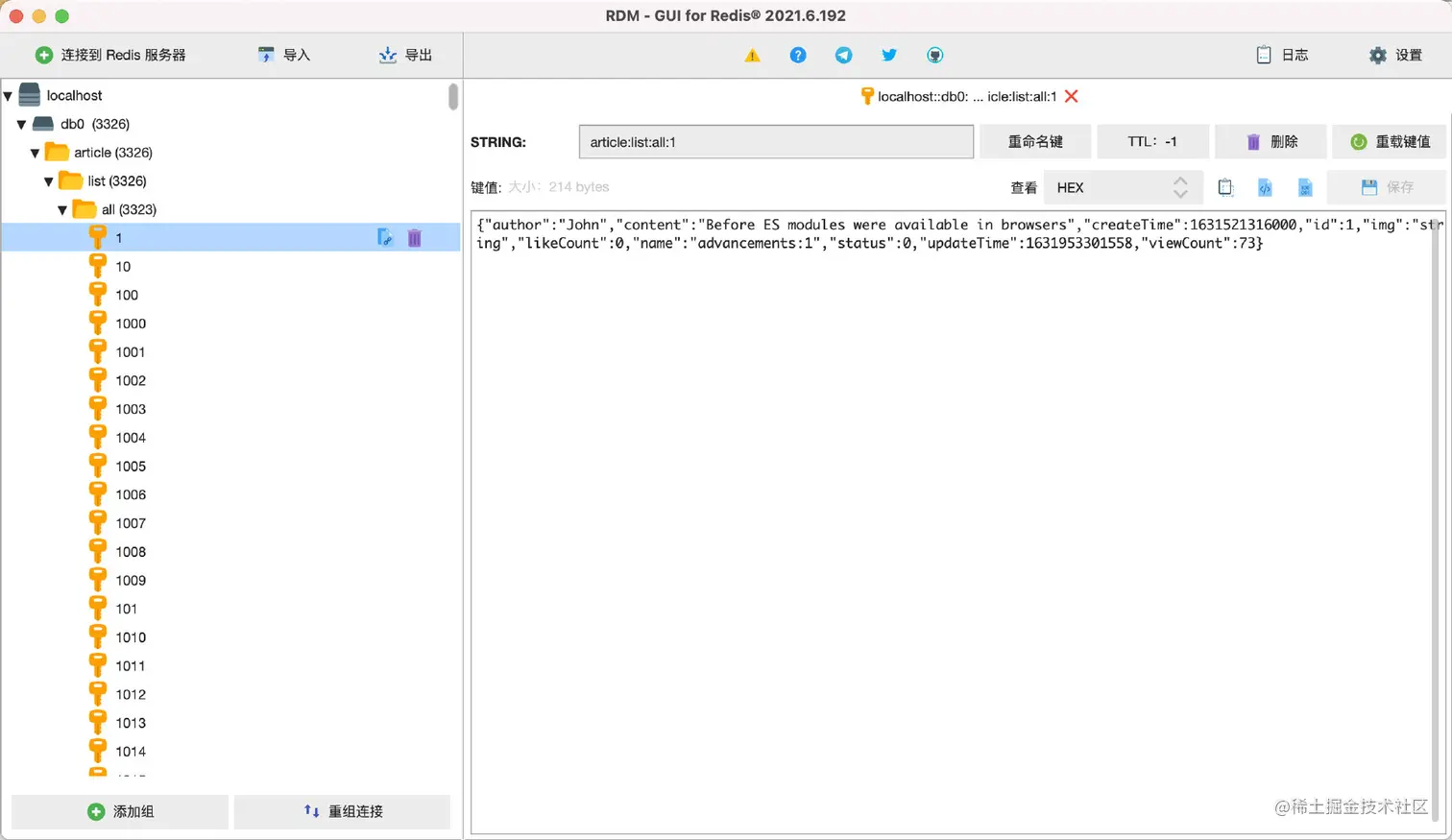This screenshot has width=1452, height=840.
Task: Select key 100 in the tree
Action: 230,295
